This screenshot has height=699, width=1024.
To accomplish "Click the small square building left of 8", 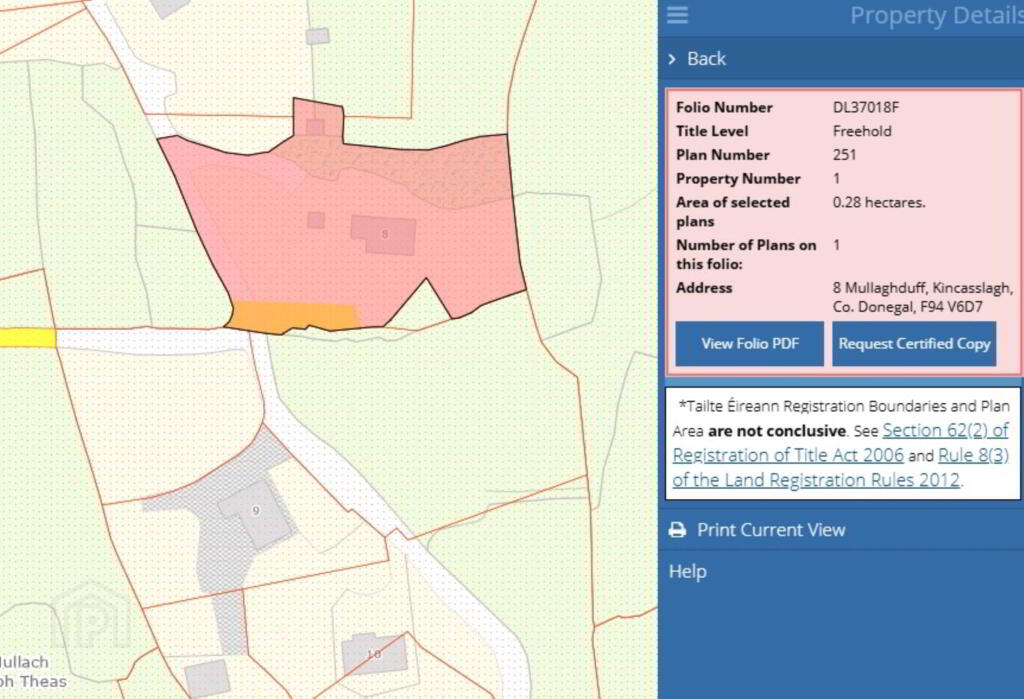I will (316, 219).
